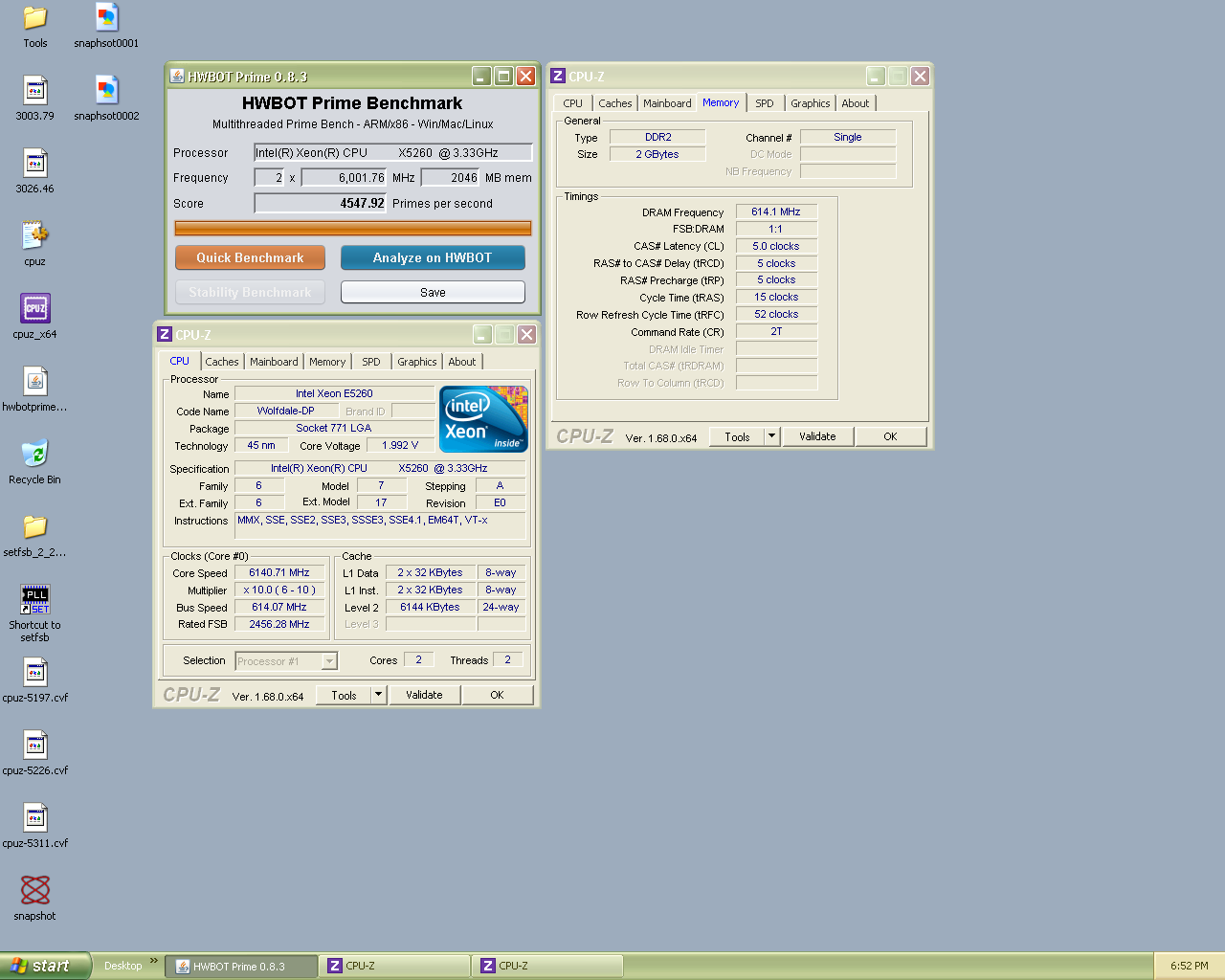Select the cpuz-5311.cvf file

(35, 826)
